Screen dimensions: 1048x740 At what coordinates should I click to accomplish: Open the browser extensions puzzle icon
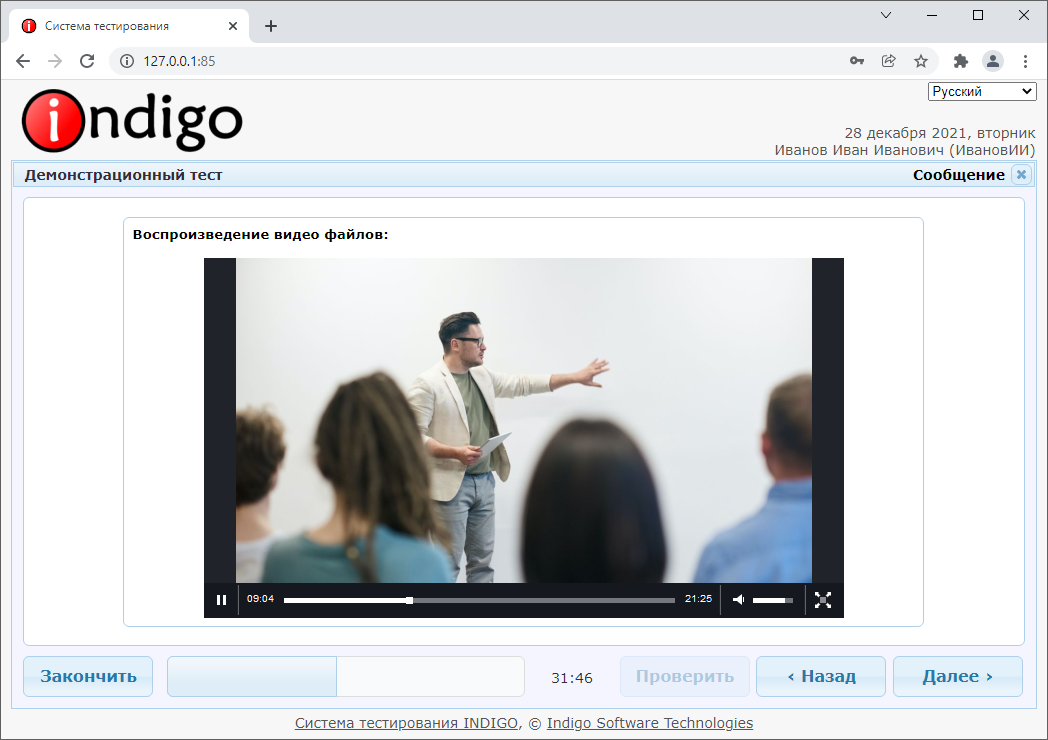tap(960, 61)
